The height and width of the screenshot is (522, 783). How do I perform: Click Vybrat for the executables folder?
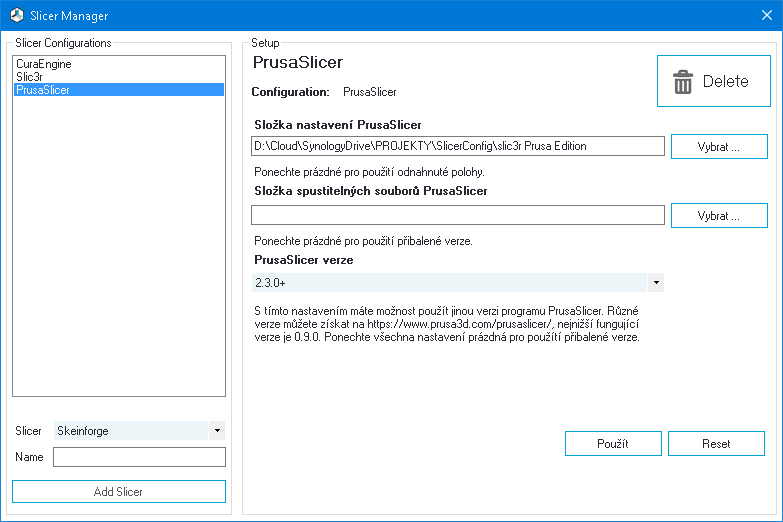click(719, 215)
